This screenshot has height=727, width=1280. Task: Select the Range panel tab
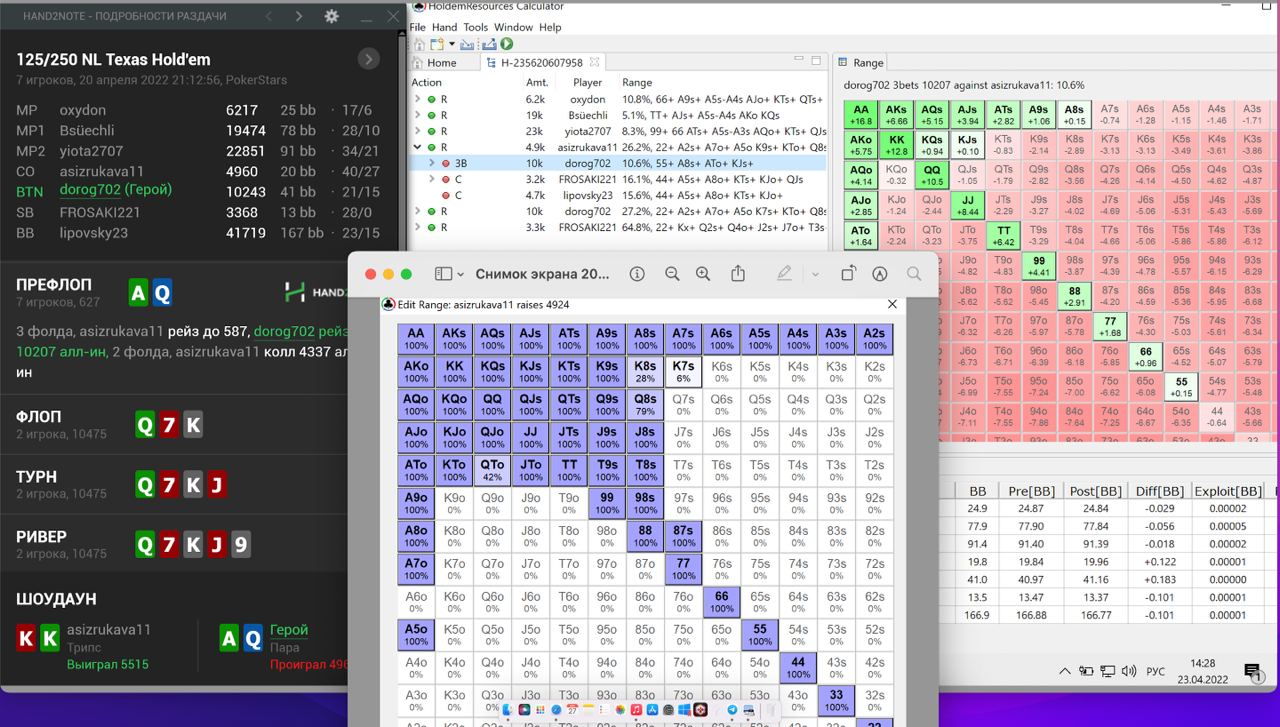pos(860,62)
